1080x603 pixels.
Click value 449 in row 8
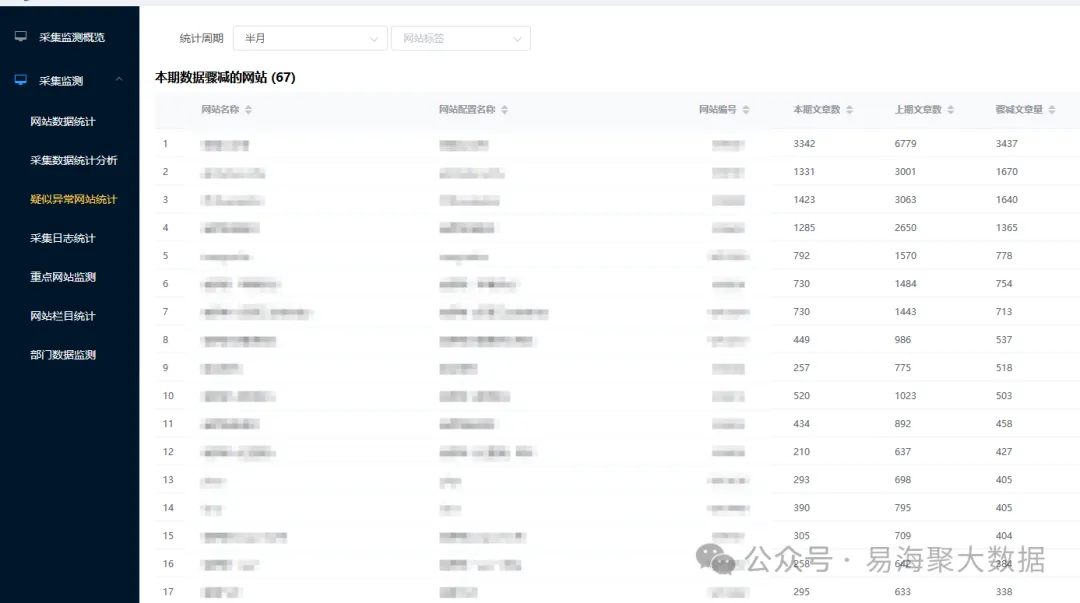pyautogui.click(x=801, y=340)
